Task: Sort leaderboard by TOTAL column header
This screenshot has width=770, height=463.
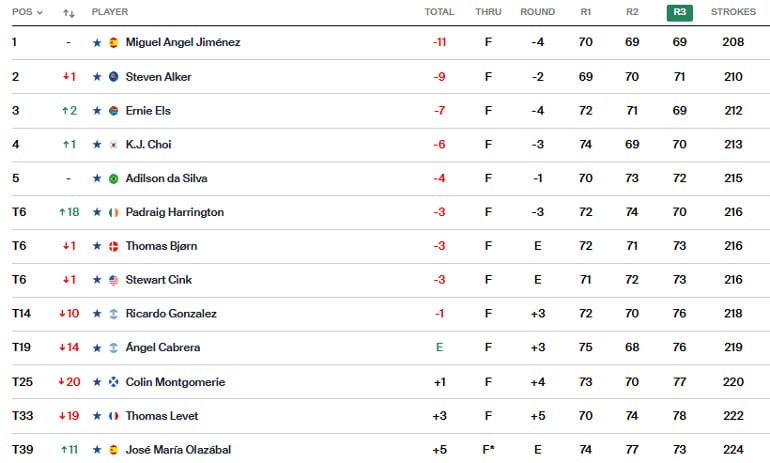Action: tap(439, 12)
